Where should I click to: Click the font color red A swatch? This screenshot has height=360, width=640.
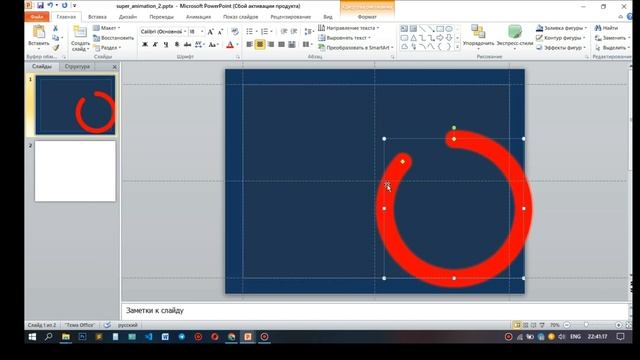point(230,44)
